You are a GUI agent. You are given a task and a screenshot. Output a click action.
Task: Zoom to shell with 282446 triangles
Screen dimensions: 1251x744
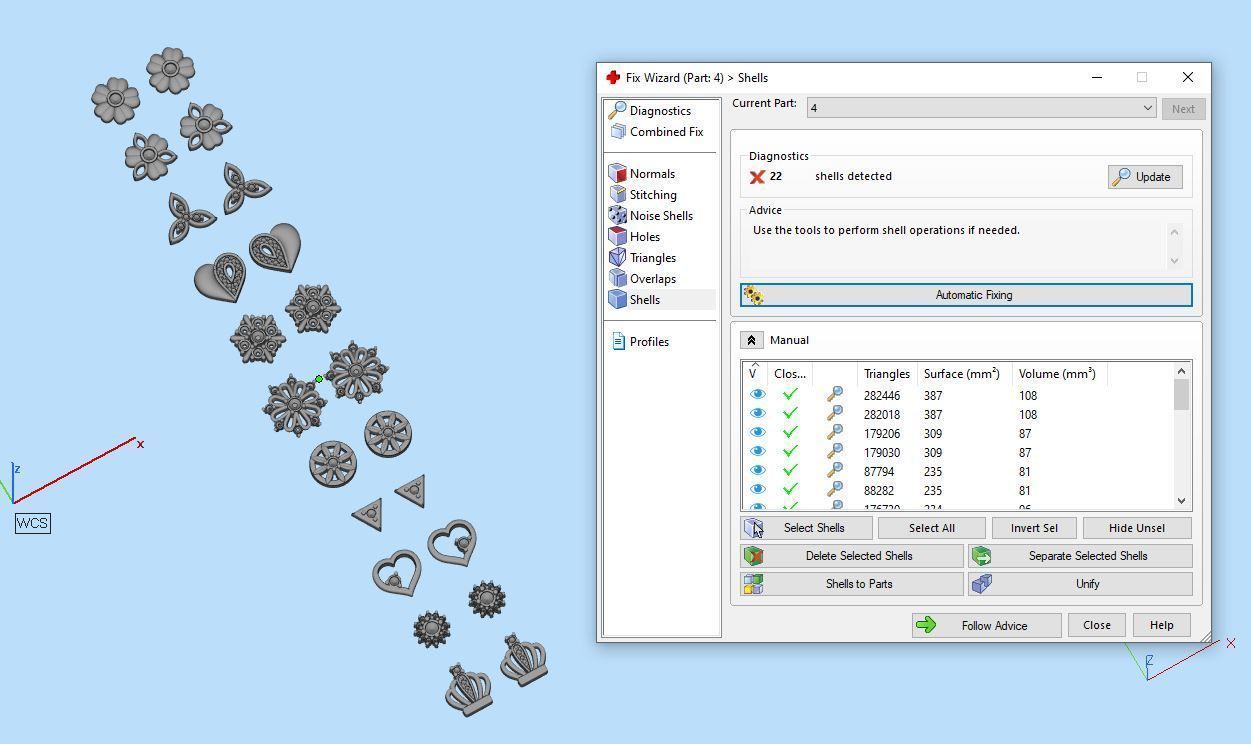pos(835,395)
